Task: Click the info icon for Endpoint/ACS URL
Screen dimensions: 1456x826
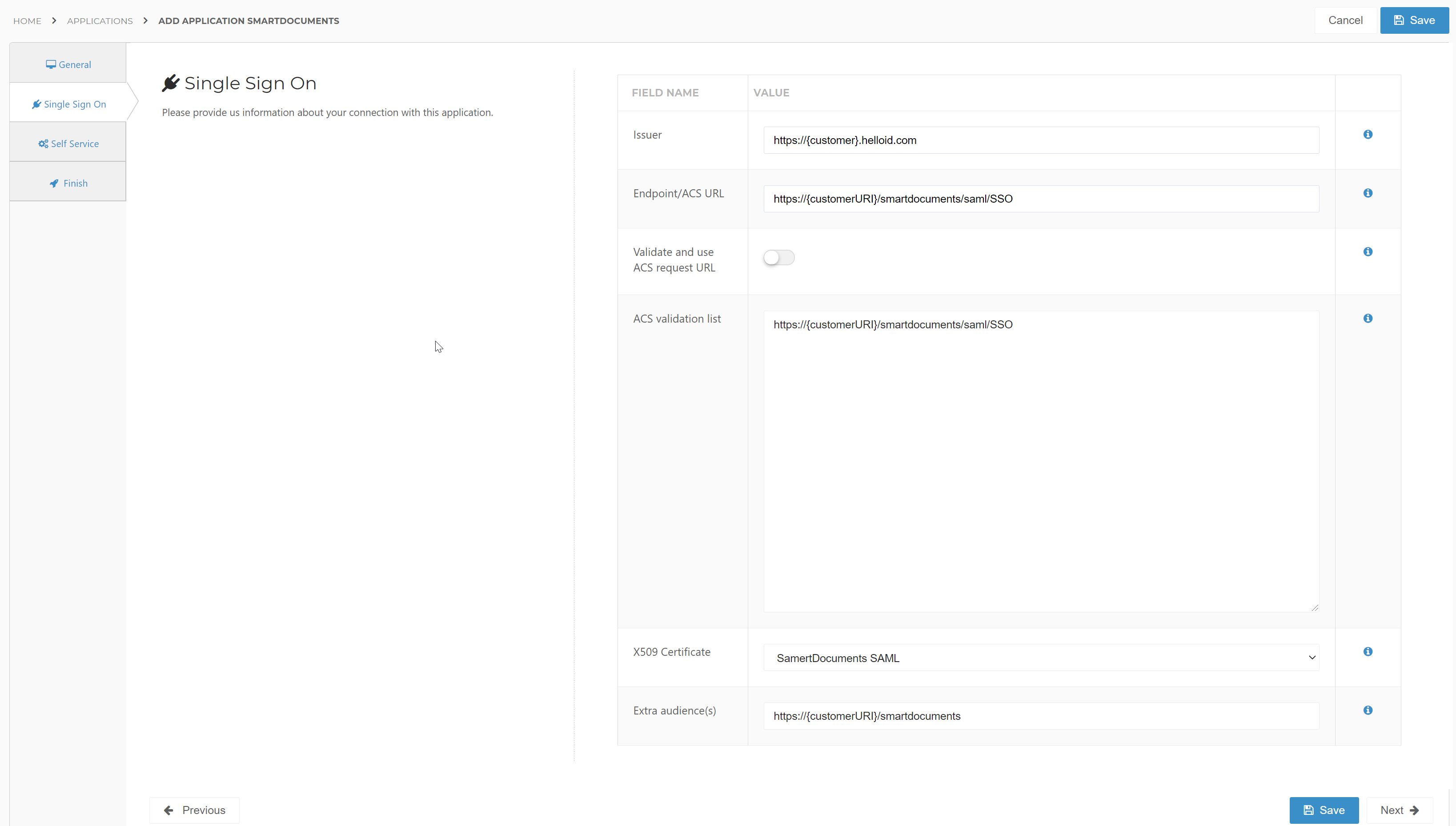Action: 1368,193
